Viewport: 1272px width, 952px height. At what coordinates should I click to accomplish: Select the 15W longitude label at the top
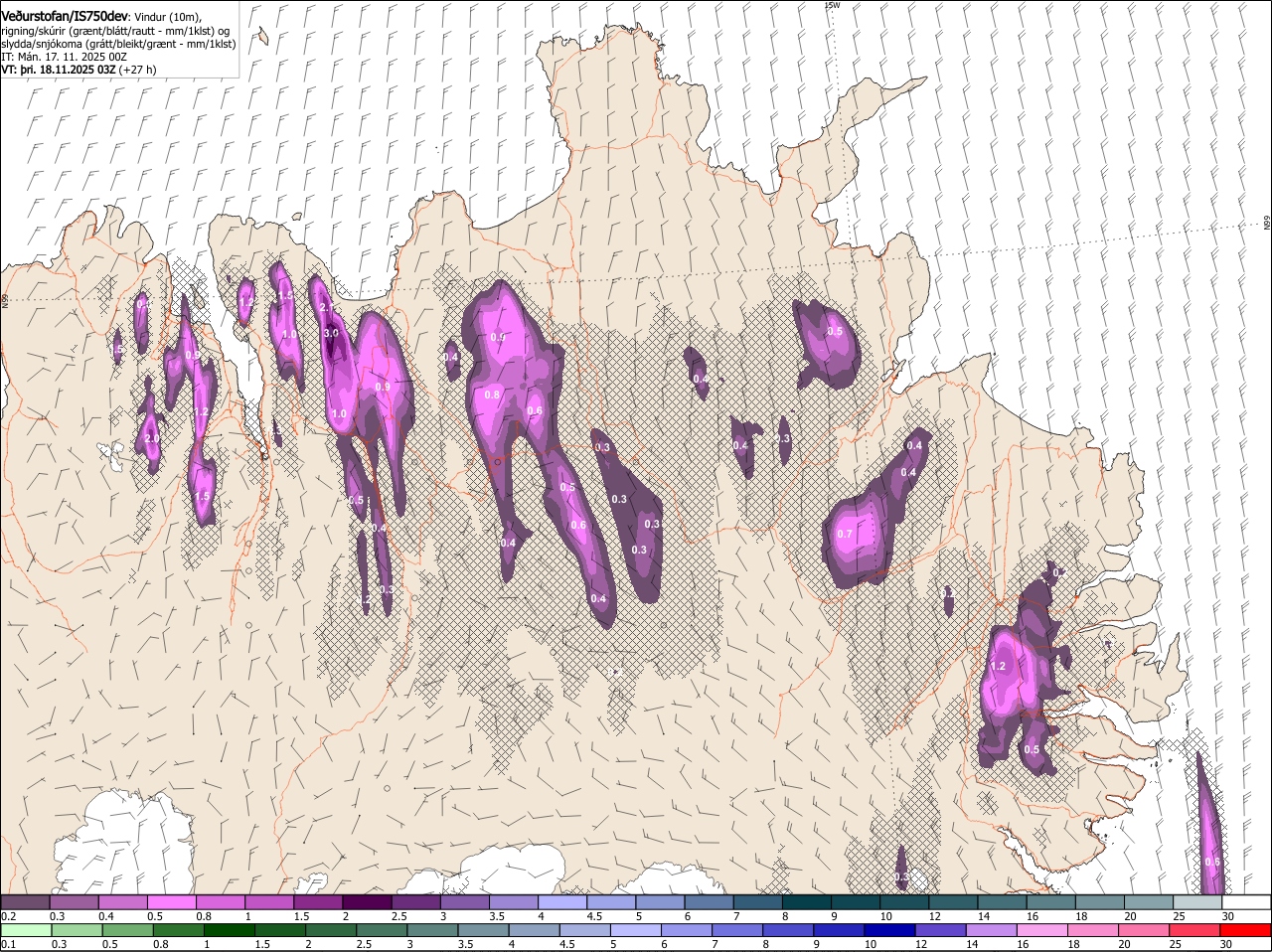[832, 5]
